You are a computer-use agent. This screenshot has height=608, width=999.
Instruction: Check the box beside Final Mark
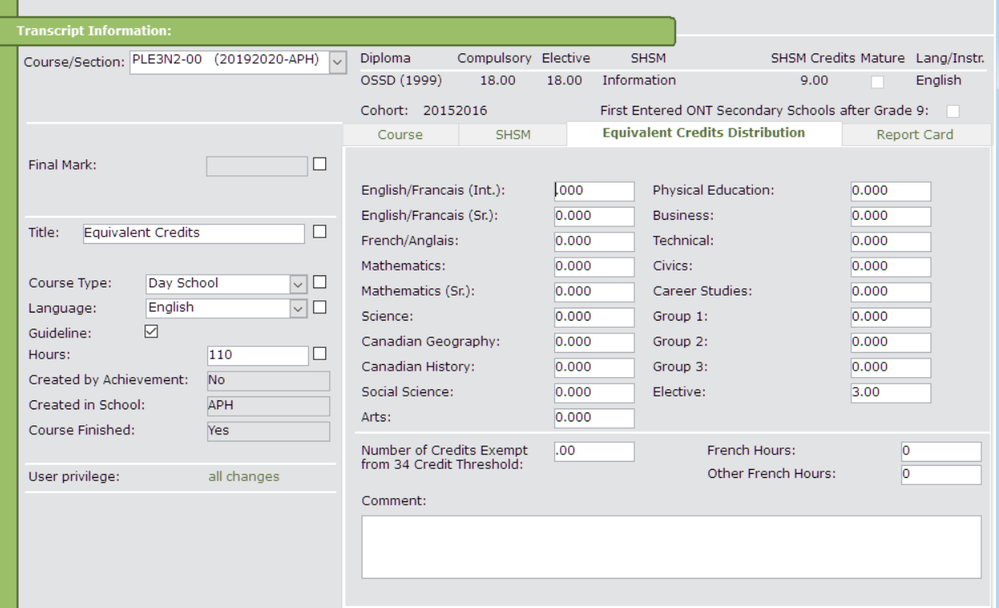click(320, 164)
